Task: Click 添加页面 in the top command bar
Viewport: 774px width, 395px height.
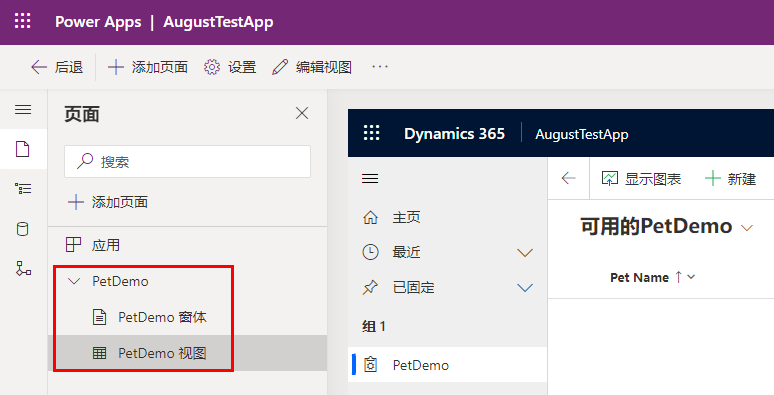Action: [148, 67]
